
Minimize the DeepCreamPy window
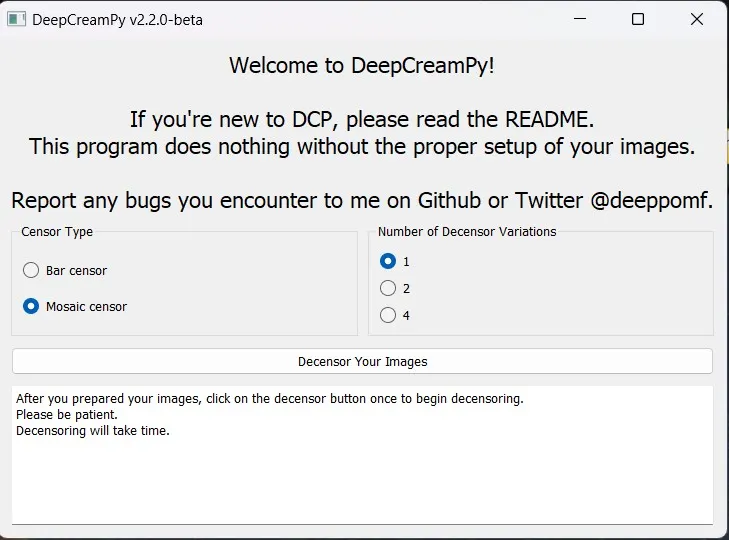click(x=580, y=19)
